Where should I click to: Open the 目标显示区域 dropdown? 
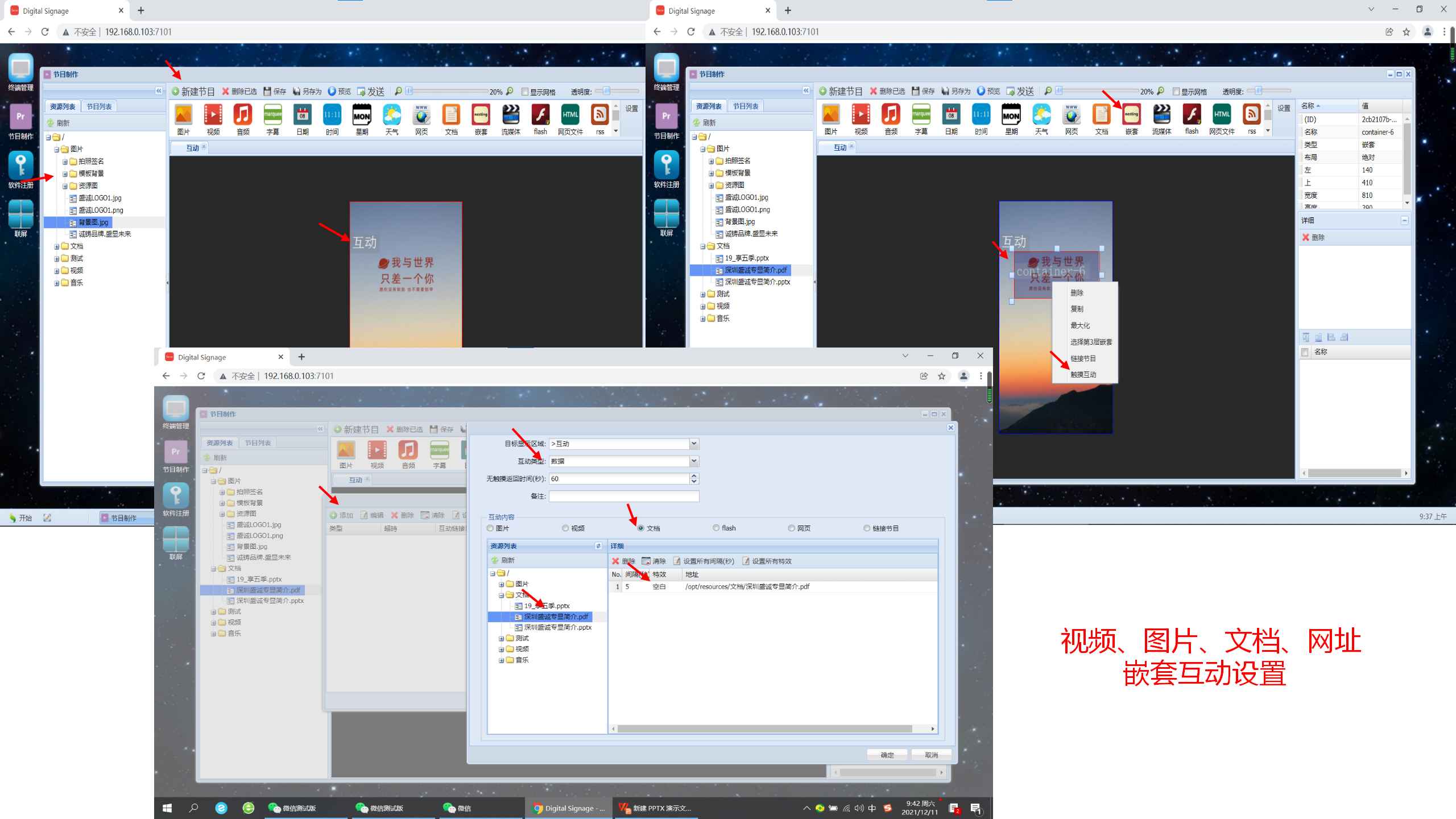coord(694,444)
